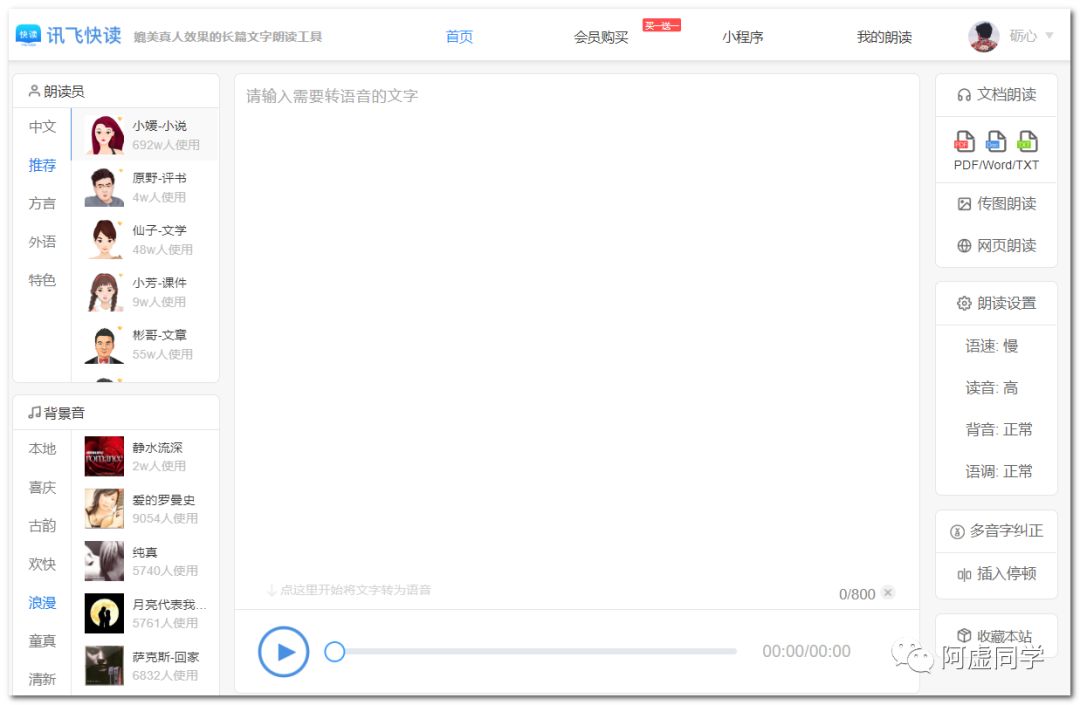Change the 读音: 高 setting

tap(991, 388)
